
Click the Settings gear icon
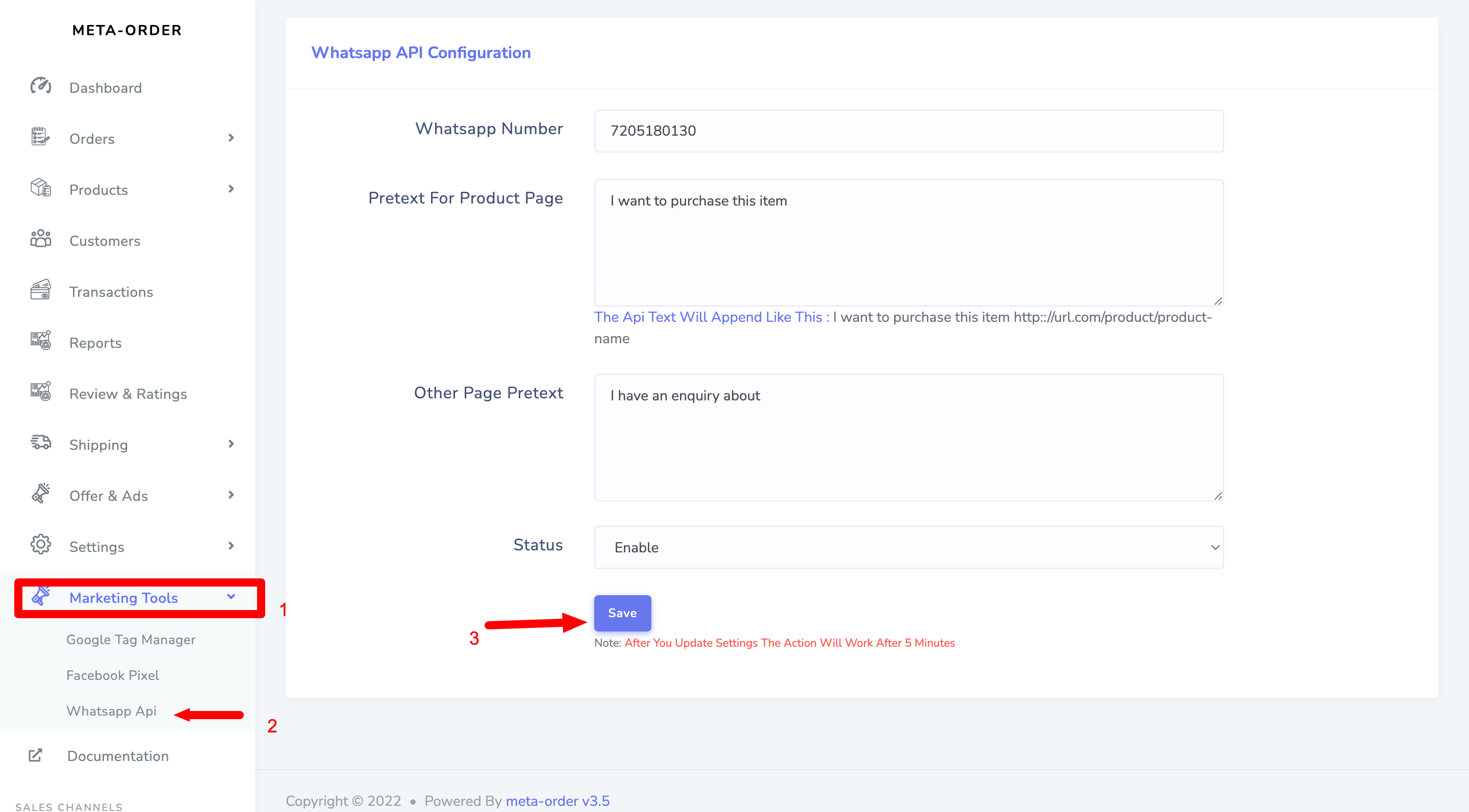pos(40,545)
